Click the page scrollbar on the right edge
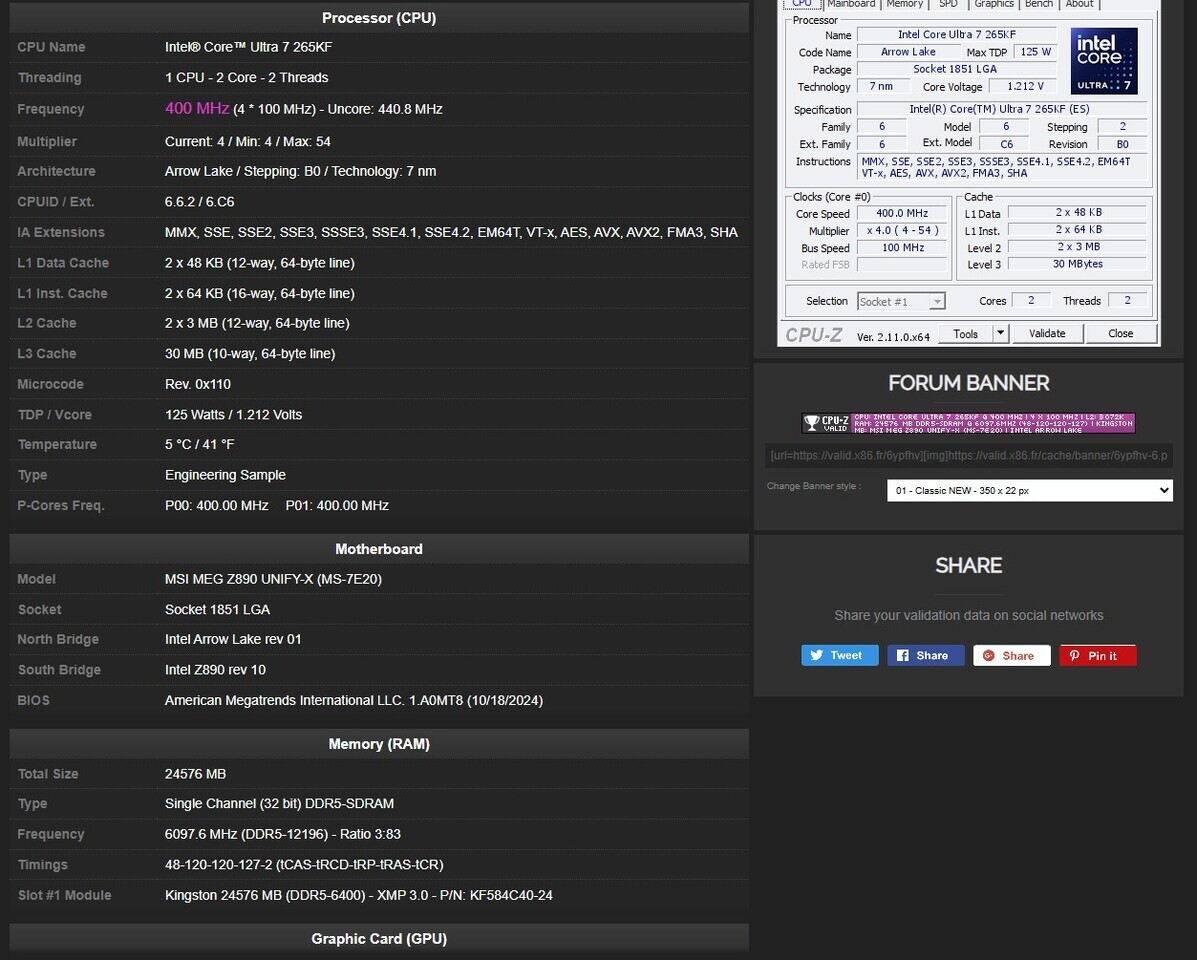The width and height of the screenshot is (1197, 960). tap(1191, 480)
